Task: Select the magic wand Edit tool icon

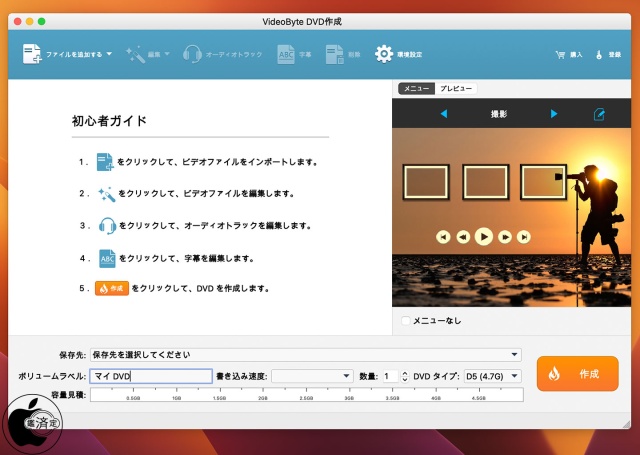Action: pyautogui.click(x=135, y=54)
